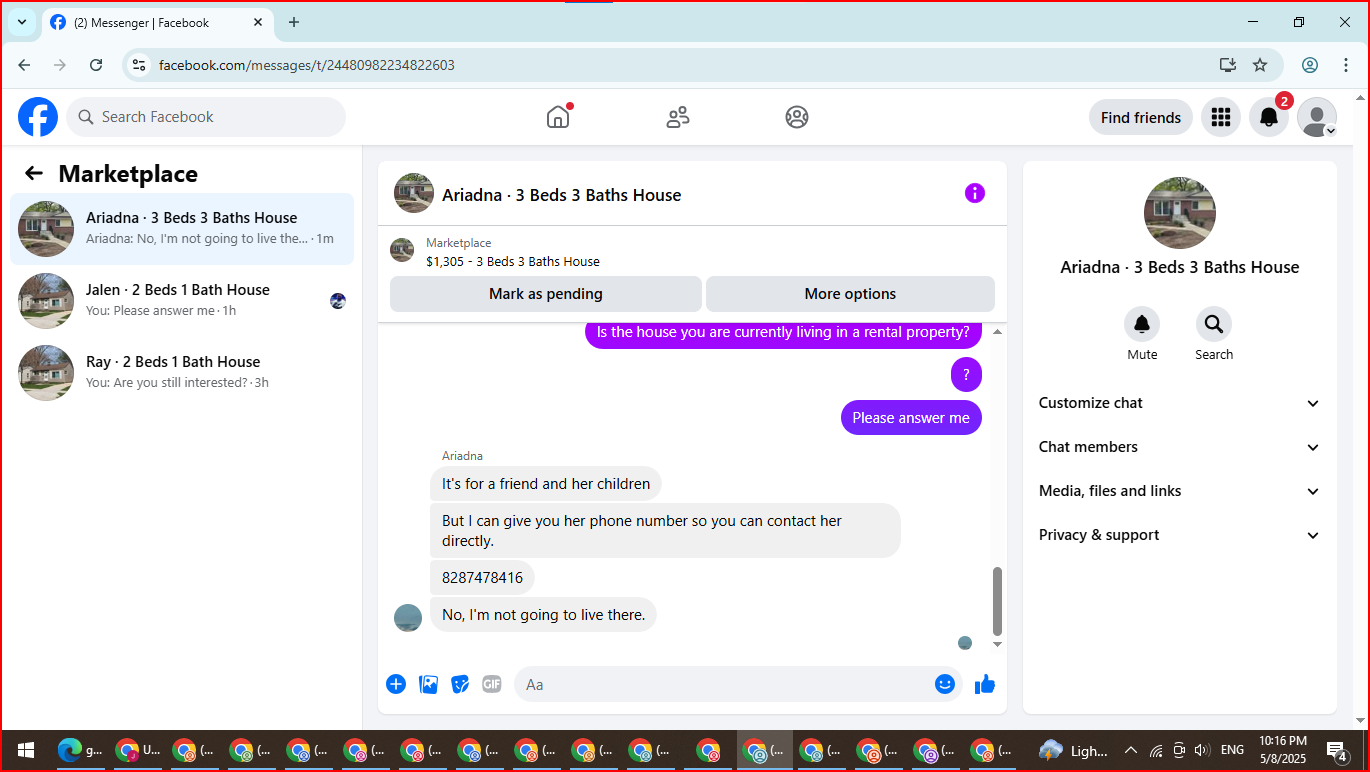The image size is (1370, 772).
Task: Click the Search Facebook field
Action: click(x=206, y=117)
